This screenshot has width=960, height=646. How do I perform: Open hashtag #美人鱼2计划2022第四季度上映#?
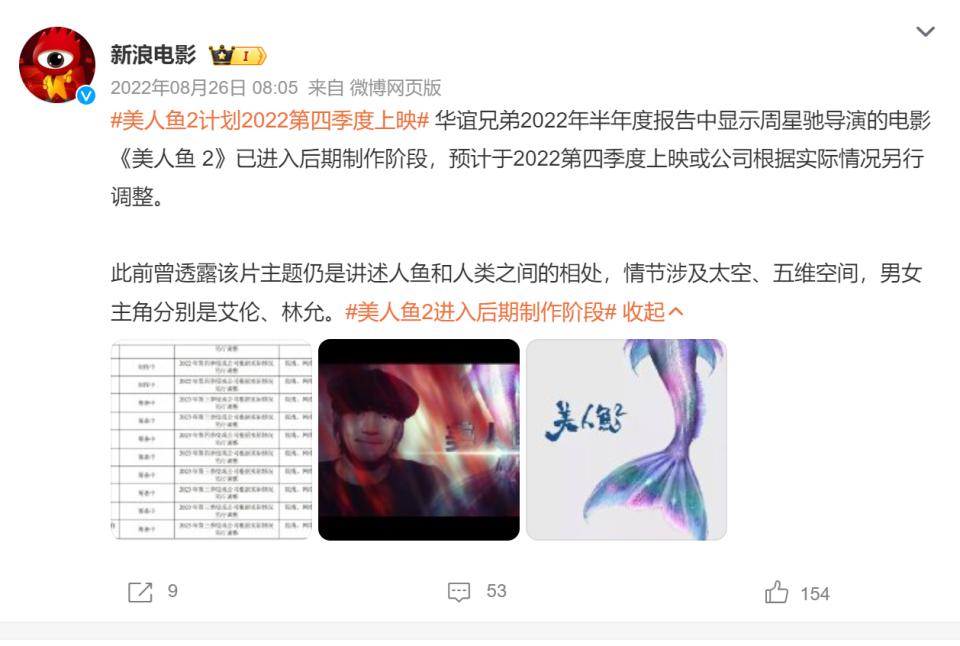pyautogui.click(x=269, y=120)
